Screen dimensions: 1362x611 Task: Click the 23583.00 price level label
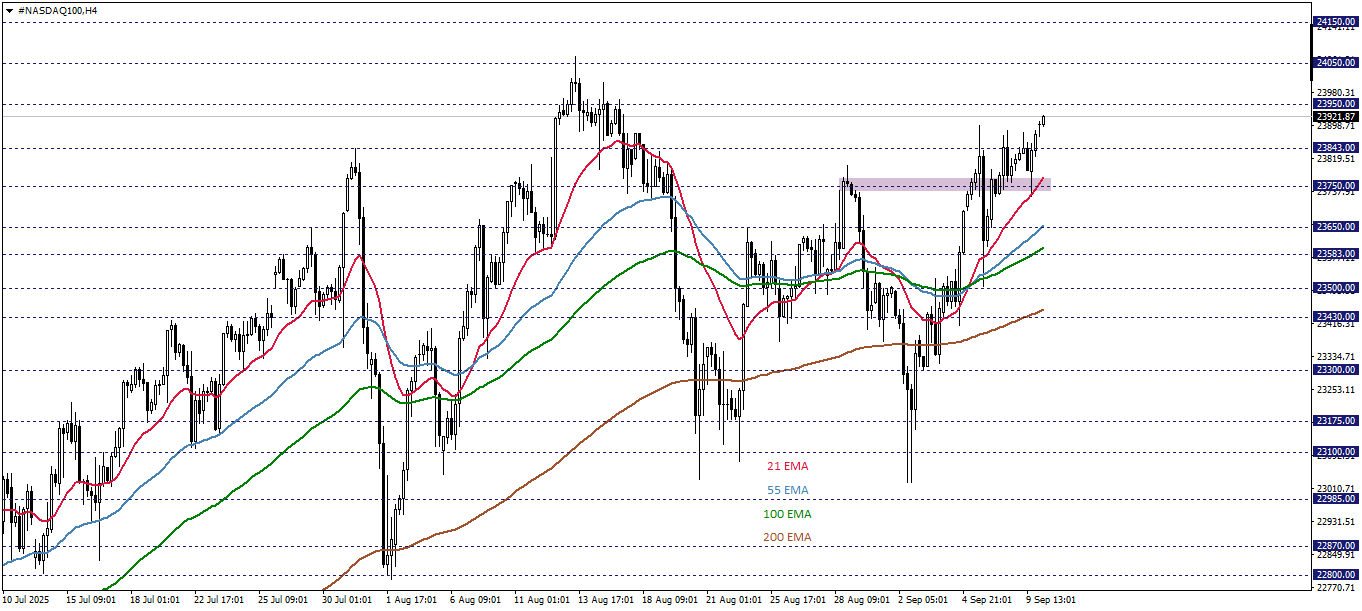click(x=1336, y=255)
